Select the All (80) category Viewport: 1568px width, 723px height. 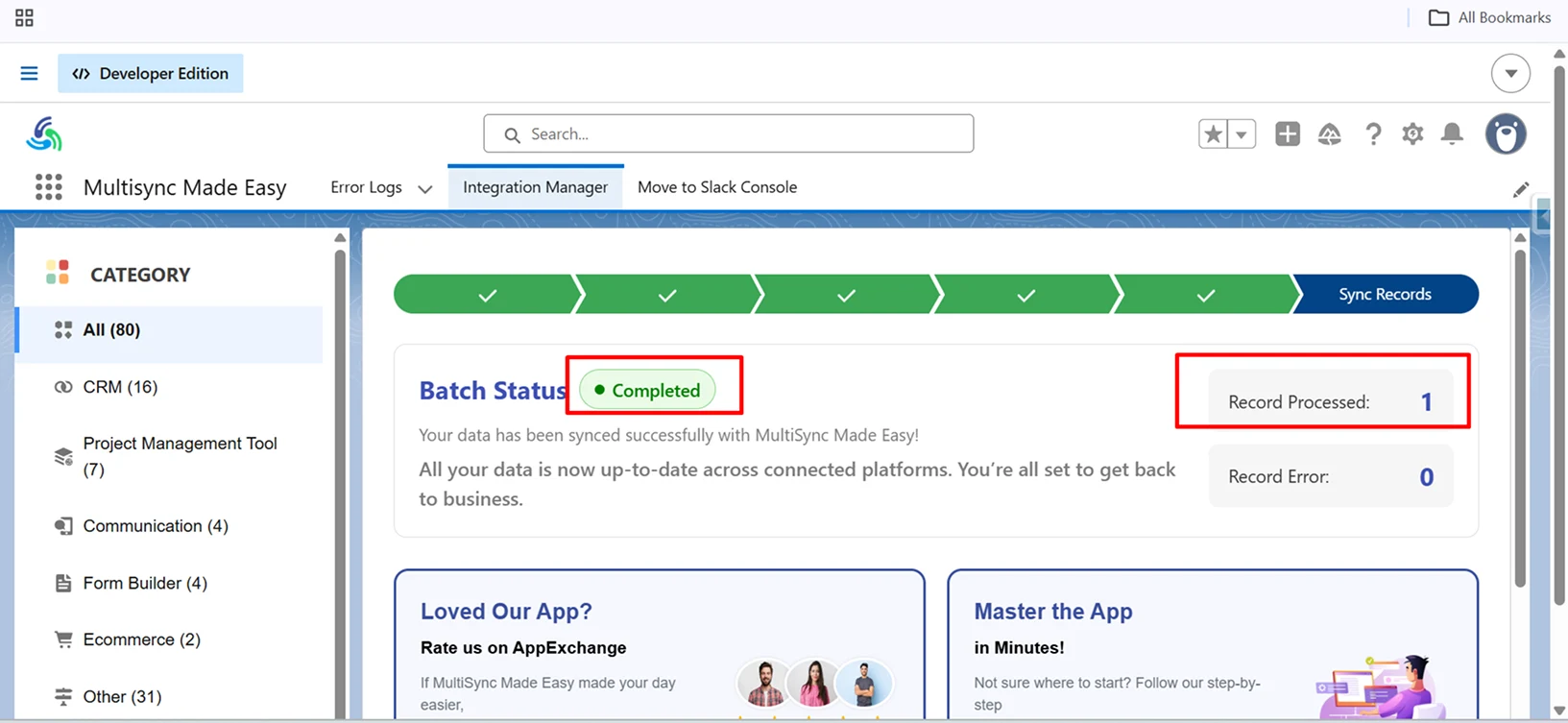[169, 330]
